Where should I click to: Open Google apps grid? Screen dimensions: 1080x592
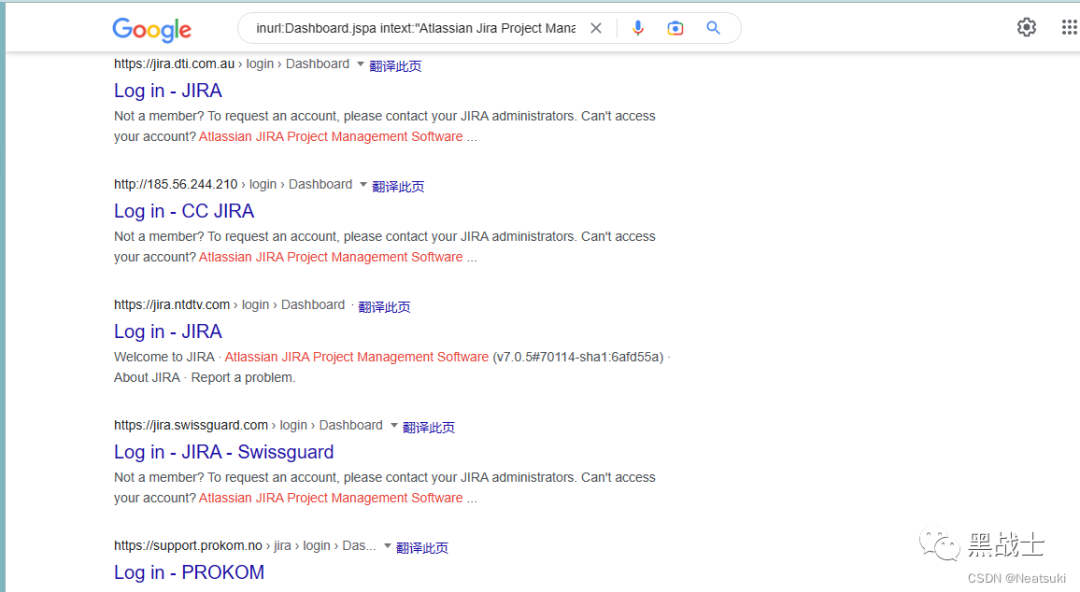1069,27
